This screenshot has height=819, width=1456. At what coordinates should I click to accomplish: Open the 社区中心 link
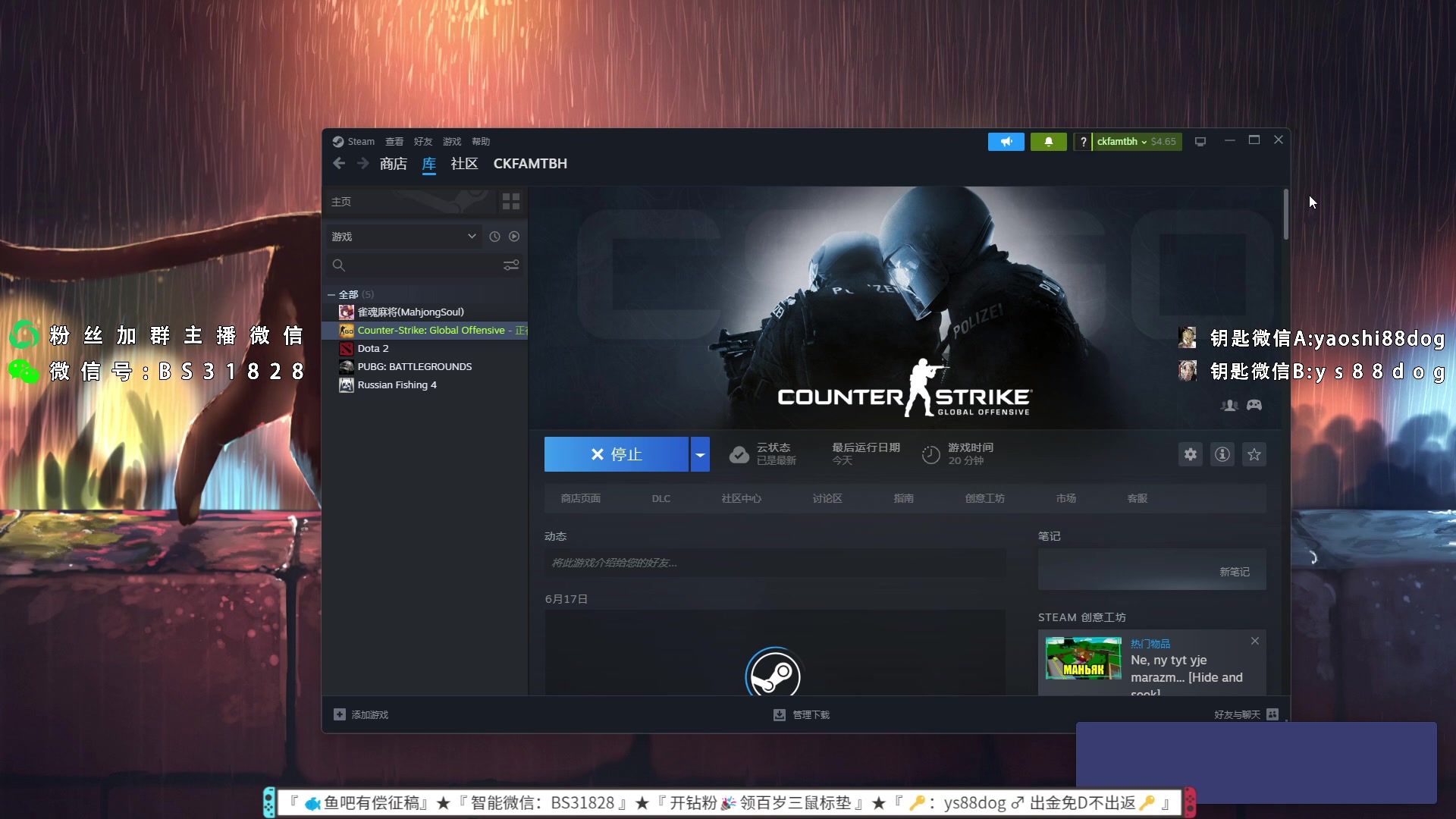pyautogui.click(x=741, y=498)
